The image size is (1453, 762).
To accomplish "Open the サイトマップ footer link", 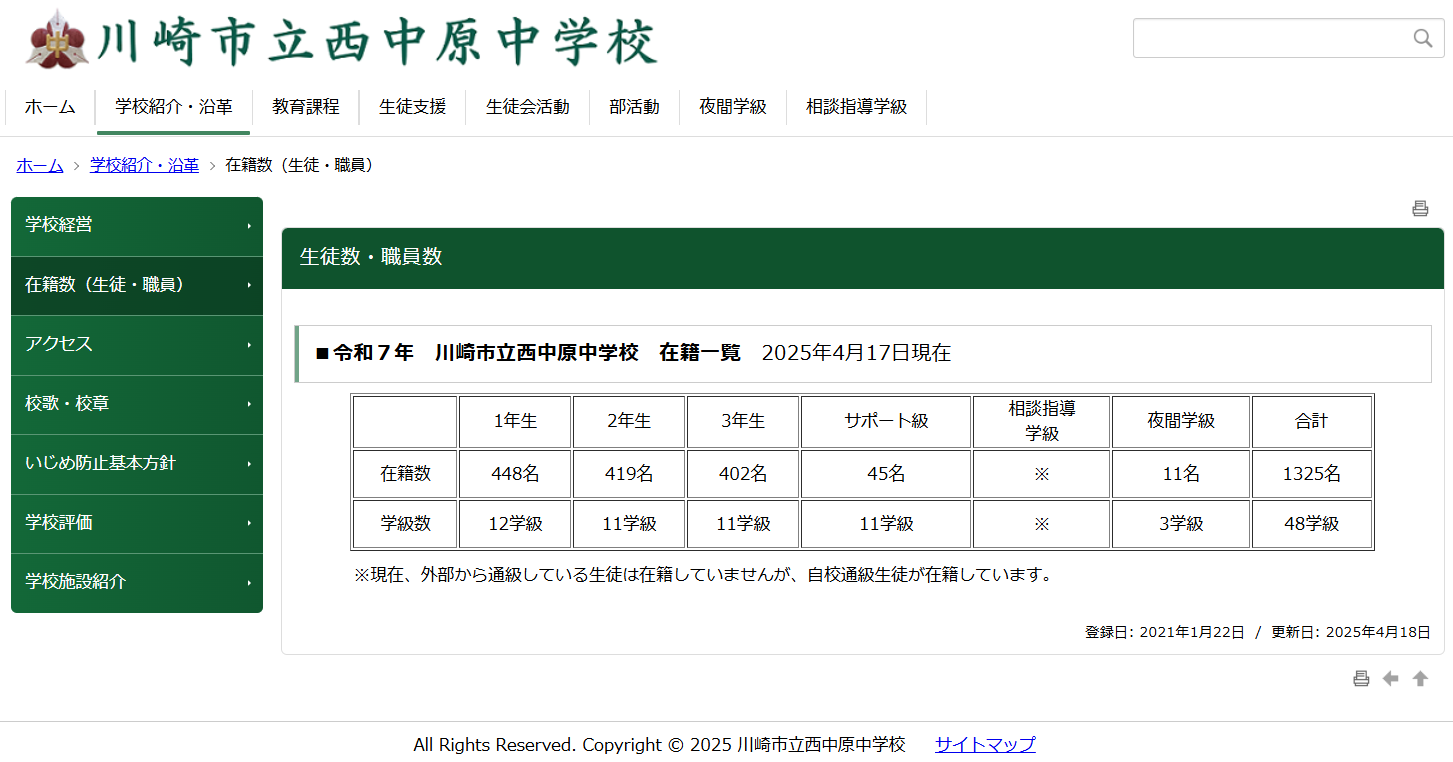I will [x=985, y=745].
